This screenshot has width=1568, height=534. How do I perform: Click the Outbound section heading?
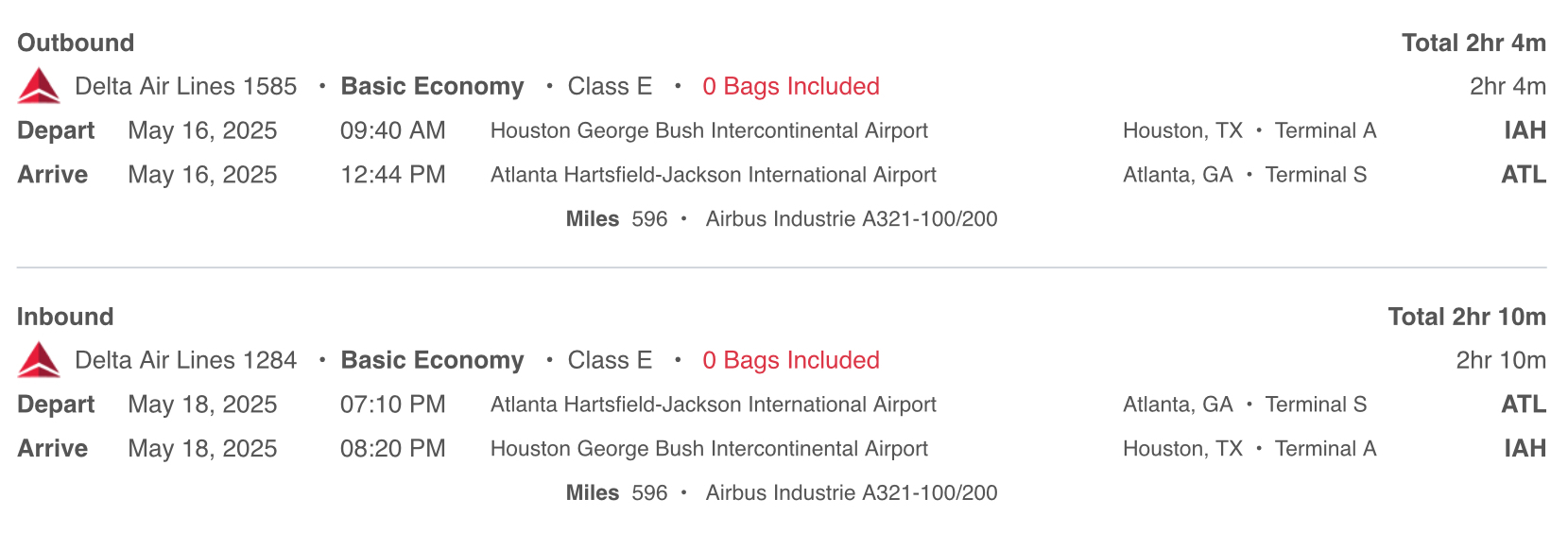(76, 43)
